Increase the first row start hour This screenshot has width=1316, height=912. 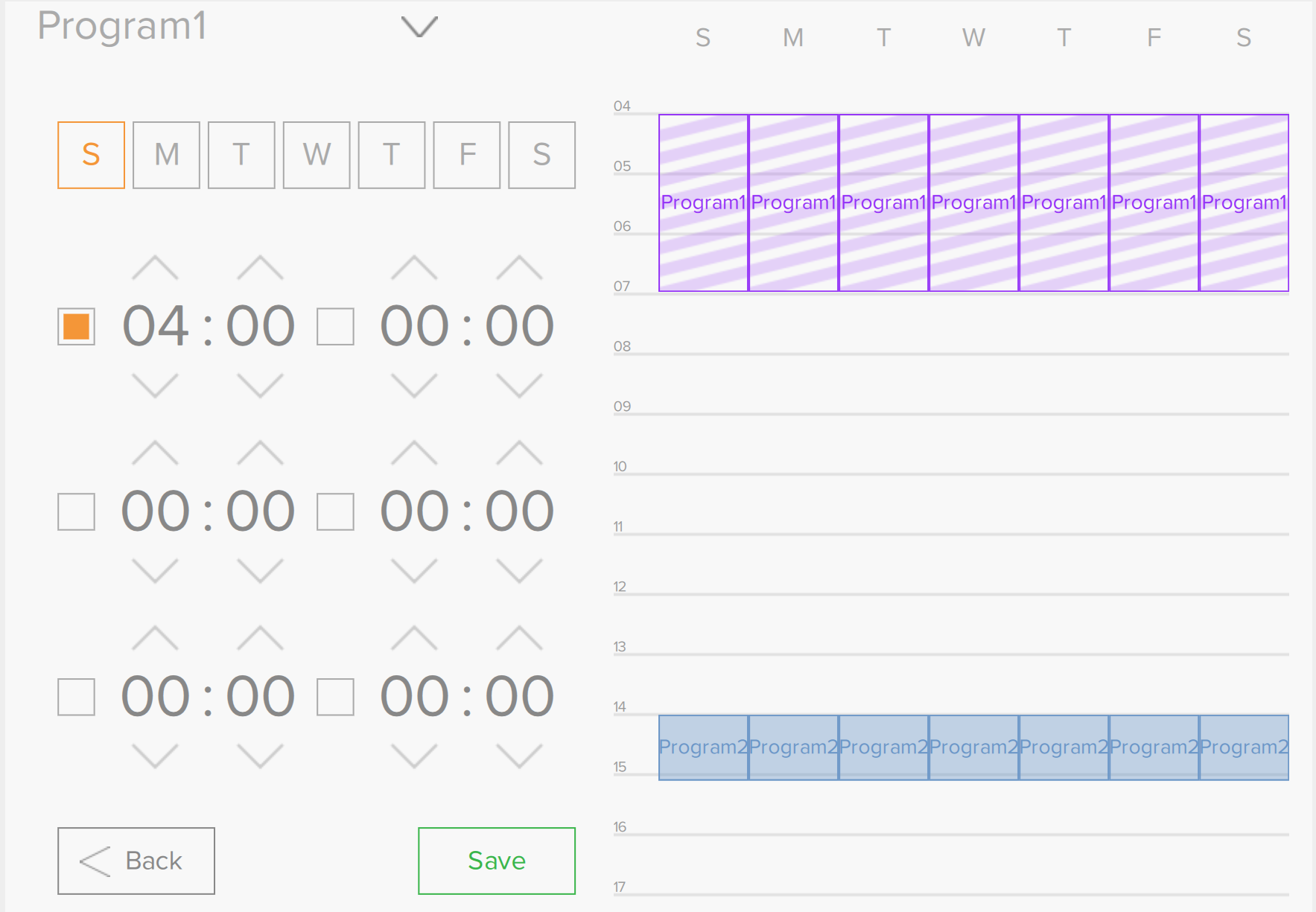pos(155,267)
